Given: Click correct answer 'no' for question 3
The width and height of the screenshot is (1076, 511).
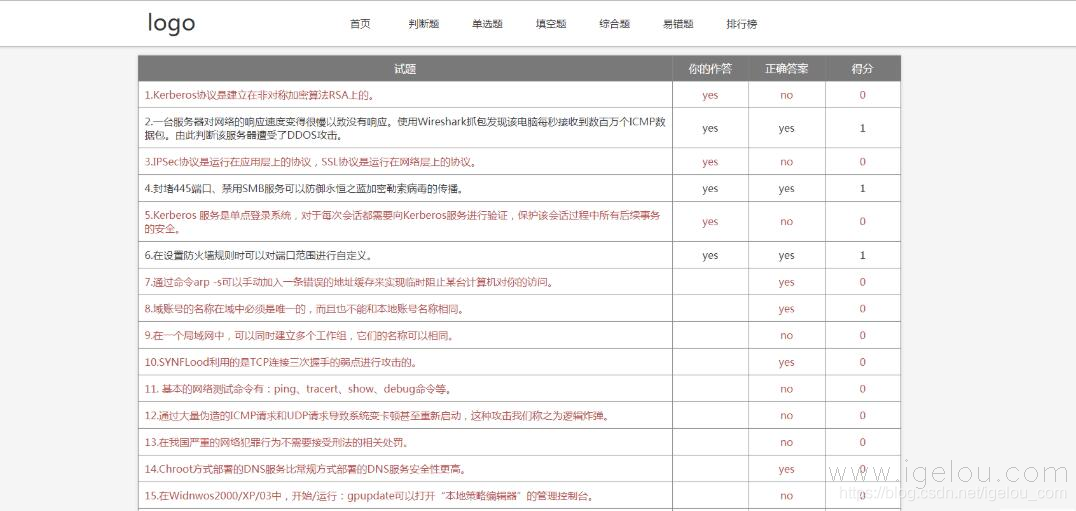Looking at the screenshot, I should pyautogui.click(x=786, y=162).
